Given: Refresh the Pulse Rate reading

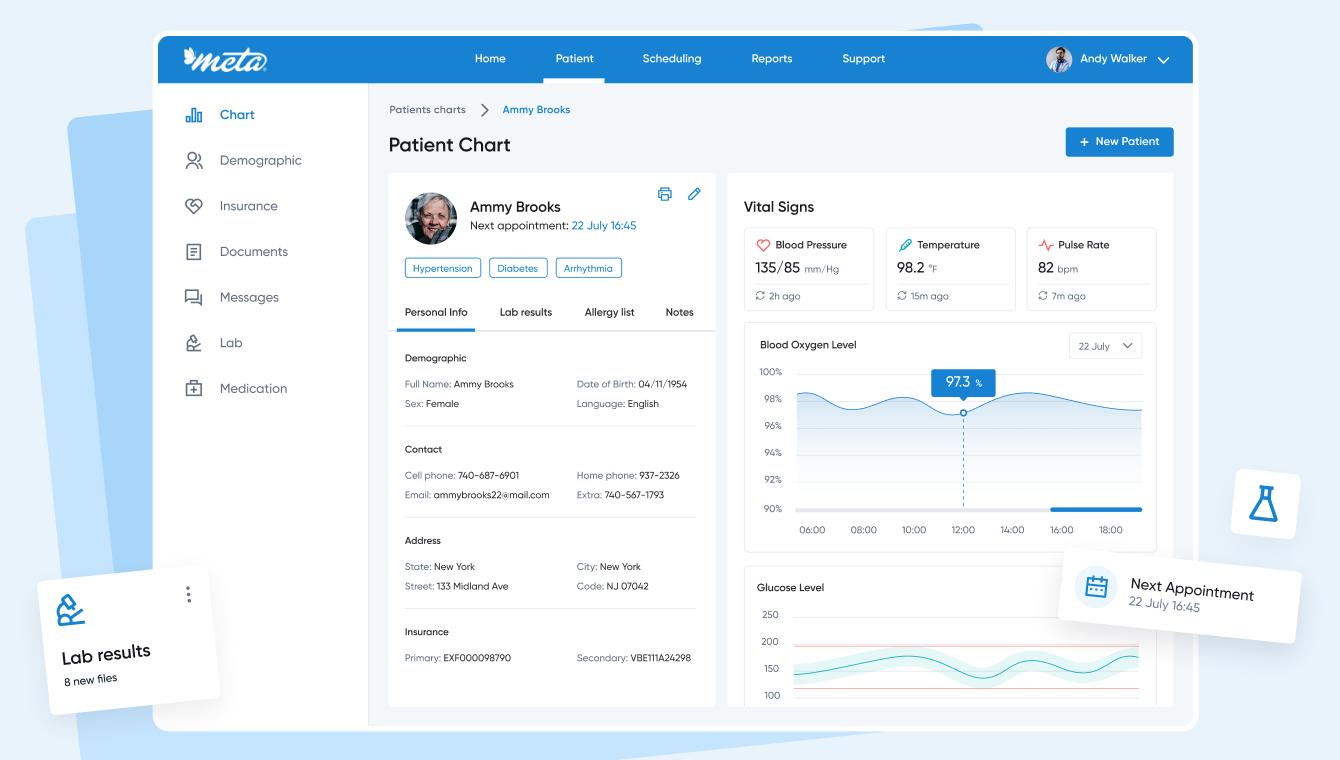Looking at the screenshot, I should coord(1043,296).
